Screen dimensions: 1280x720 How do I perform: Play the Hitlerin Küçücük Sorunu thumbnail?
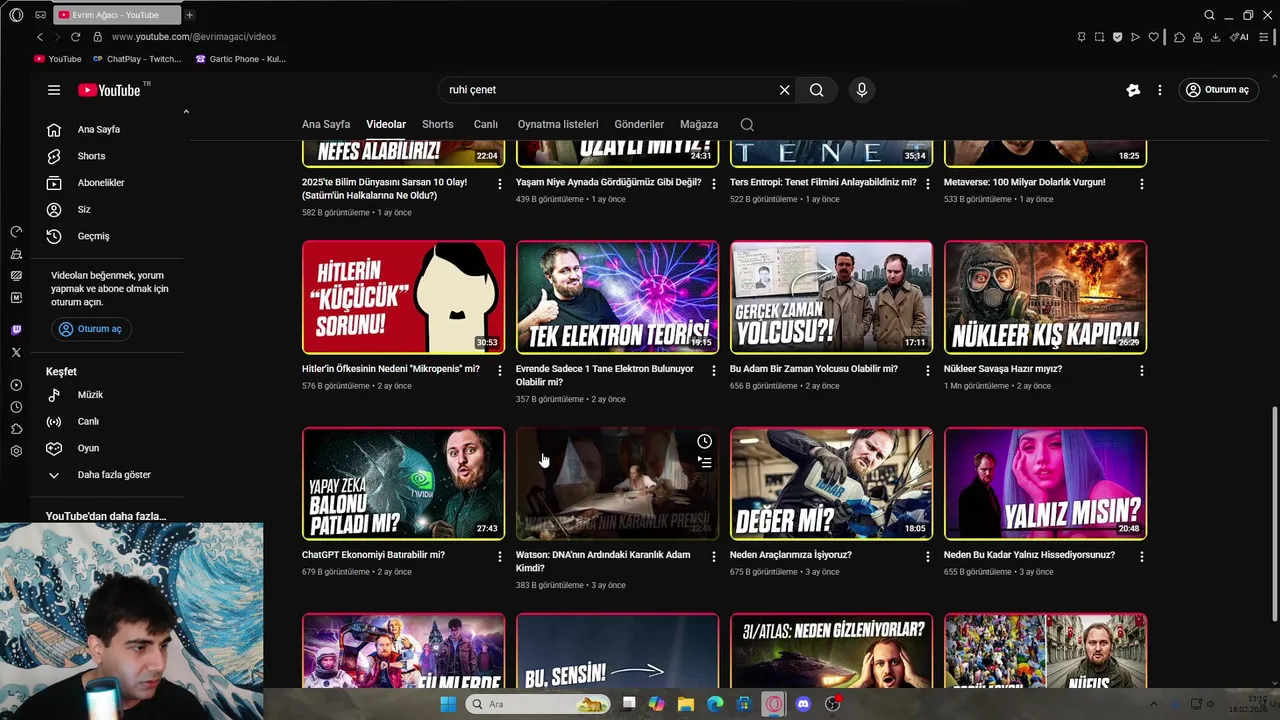coord(404,297)
